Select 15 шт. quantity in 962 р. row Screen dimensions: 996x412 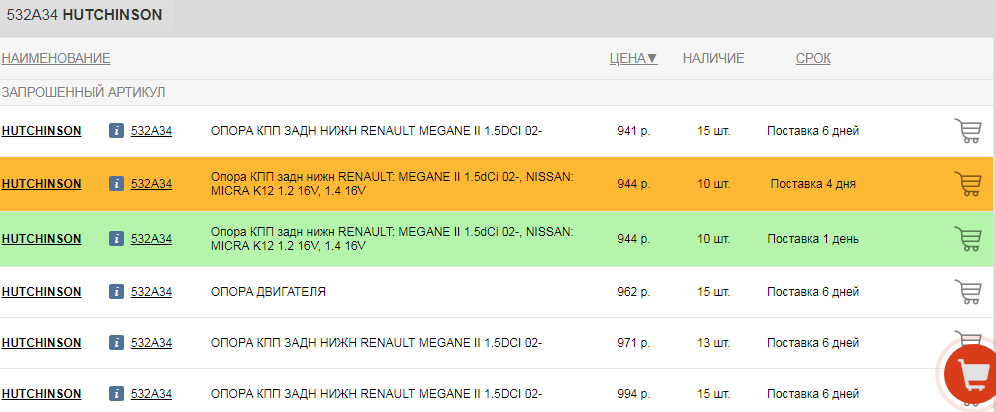713,291
